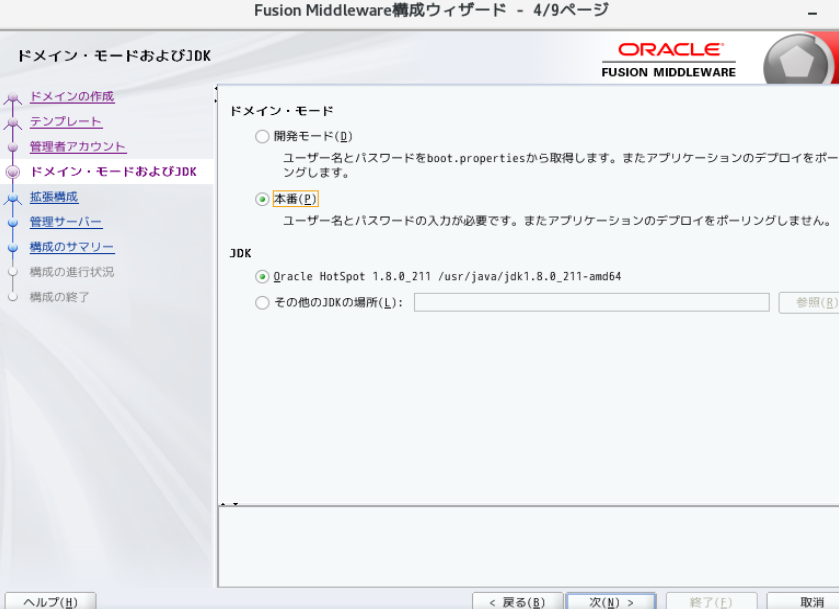Select ドメイン・モードおよびJDK current step
This screenshot has width=839, height=609.
coord(113,172)
